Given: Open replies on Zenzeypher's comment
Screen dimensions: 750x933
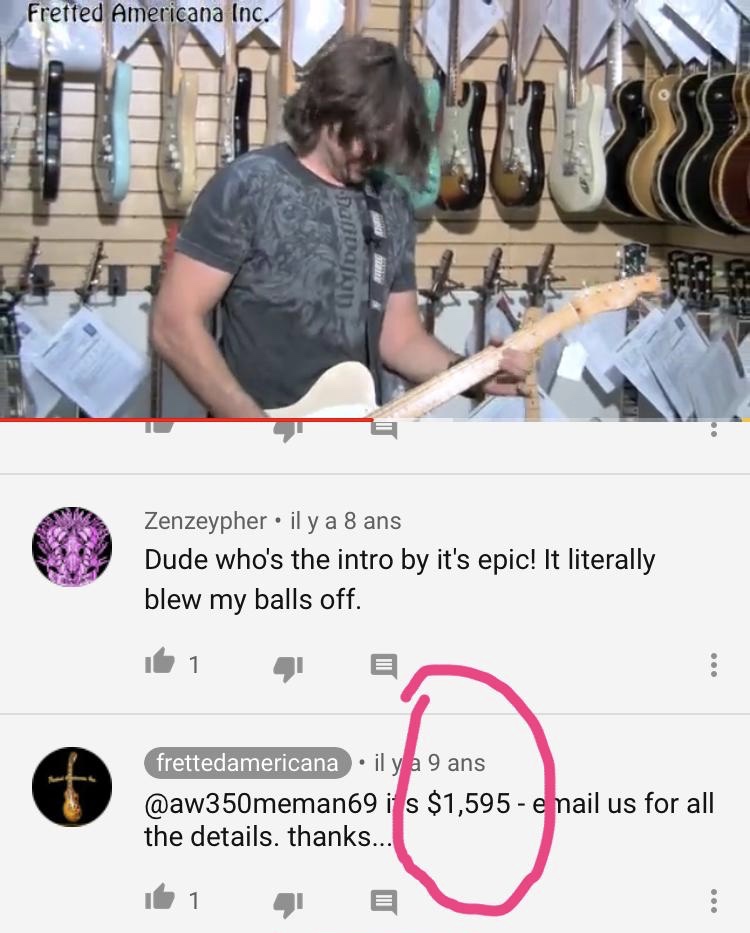Looking at the screenshot, I should click(x=384, y=666).
